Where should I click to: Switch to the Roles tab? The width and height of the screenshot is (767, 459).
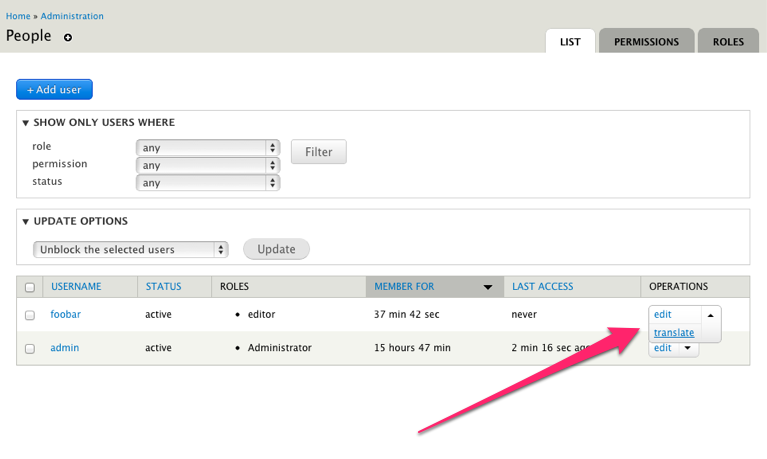click(x=728, y=42)
